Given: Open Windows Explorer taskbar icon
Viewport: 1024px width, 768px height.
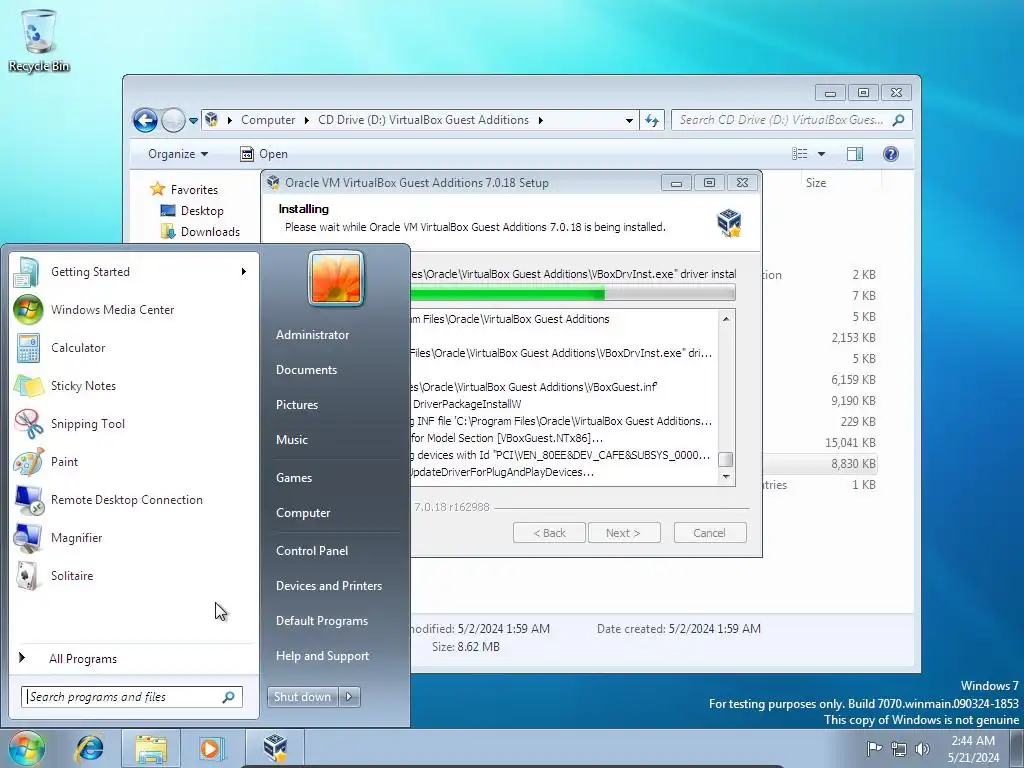Looking at the screenshot, I should click(x=151, y=748).
